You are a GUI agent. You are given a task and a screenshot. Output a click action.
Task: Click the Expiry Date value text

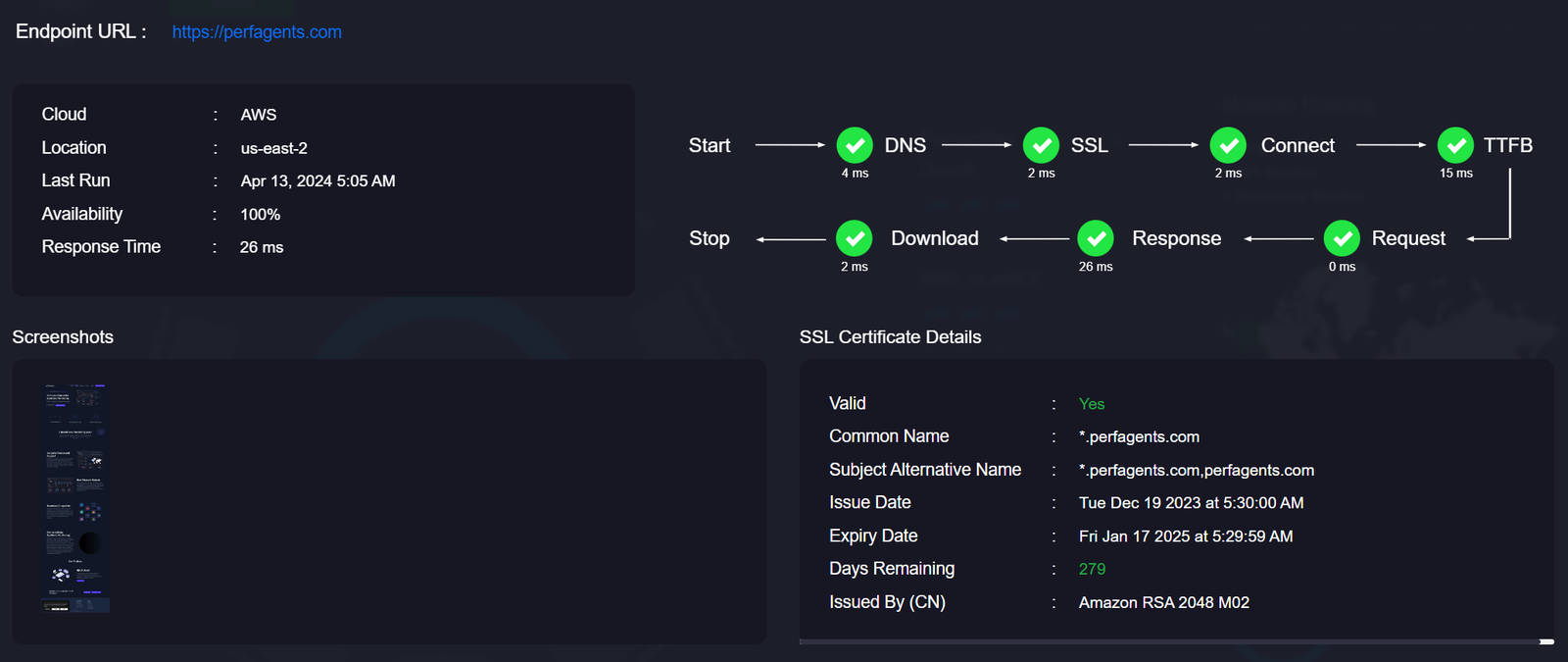1186,536
